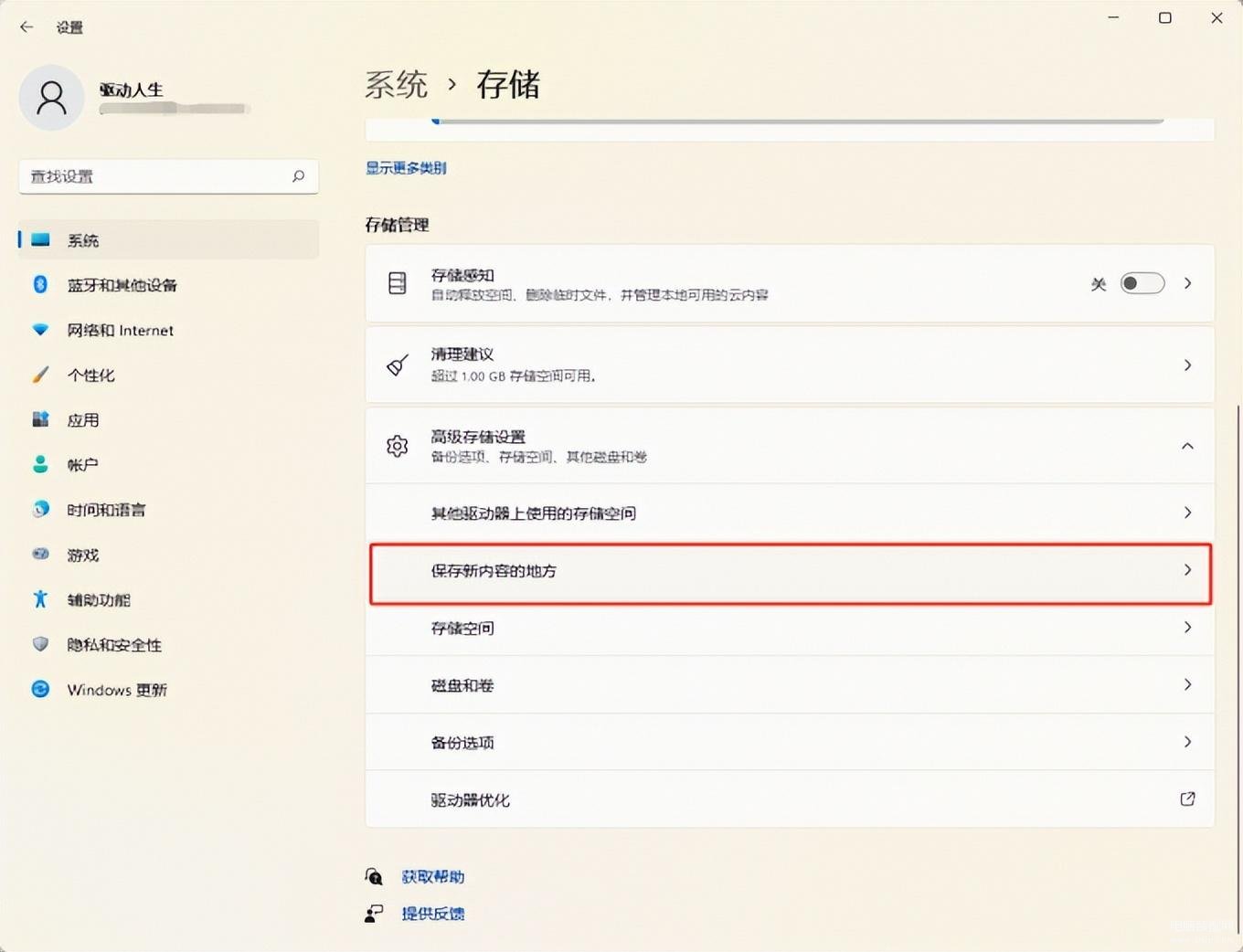Click the 时间和语言 globe icon
Screen dimensions: 1243x952
(40, 509)
